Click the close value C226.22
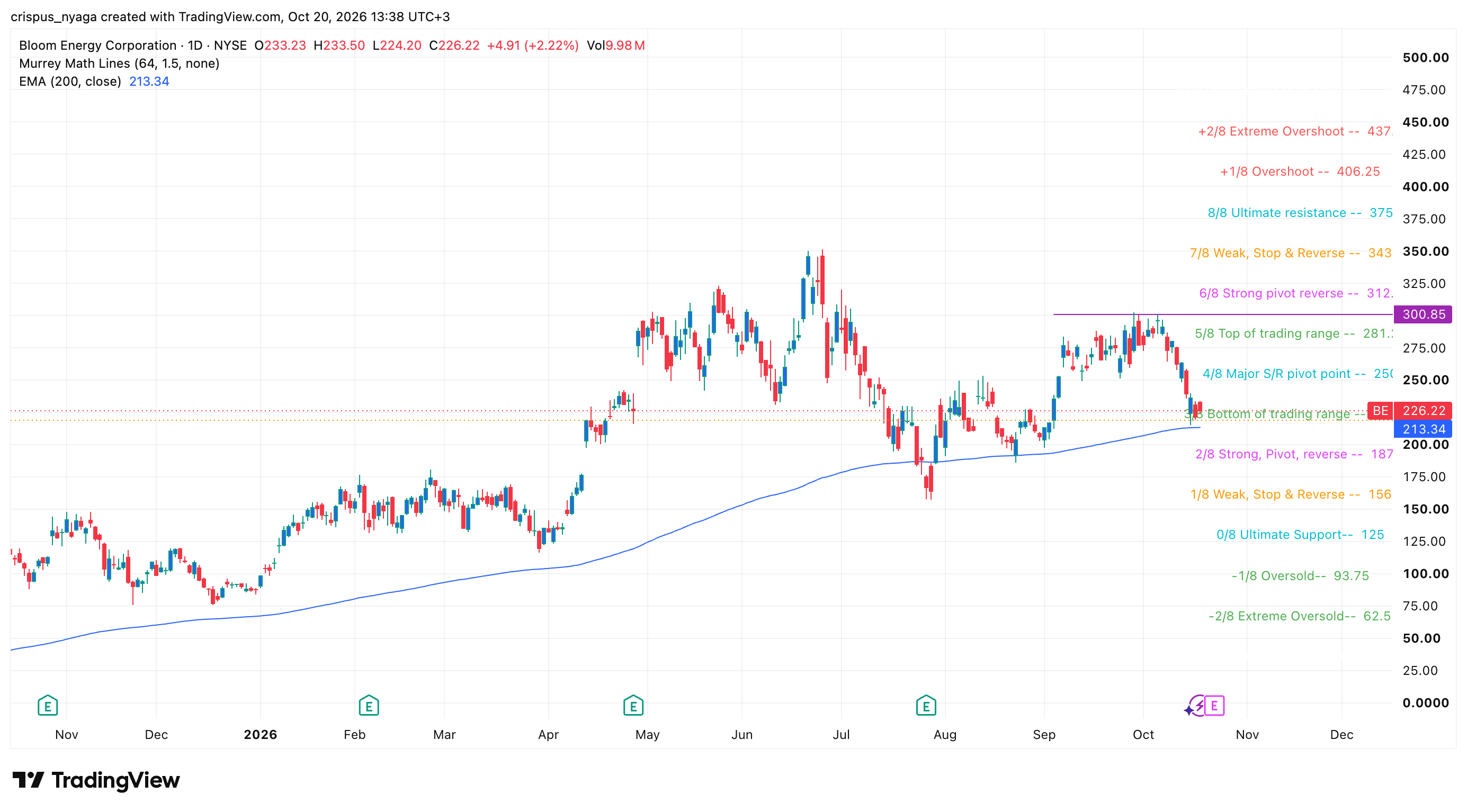The width and height of the screenshot is (1467, 812). tap(454, 46)
